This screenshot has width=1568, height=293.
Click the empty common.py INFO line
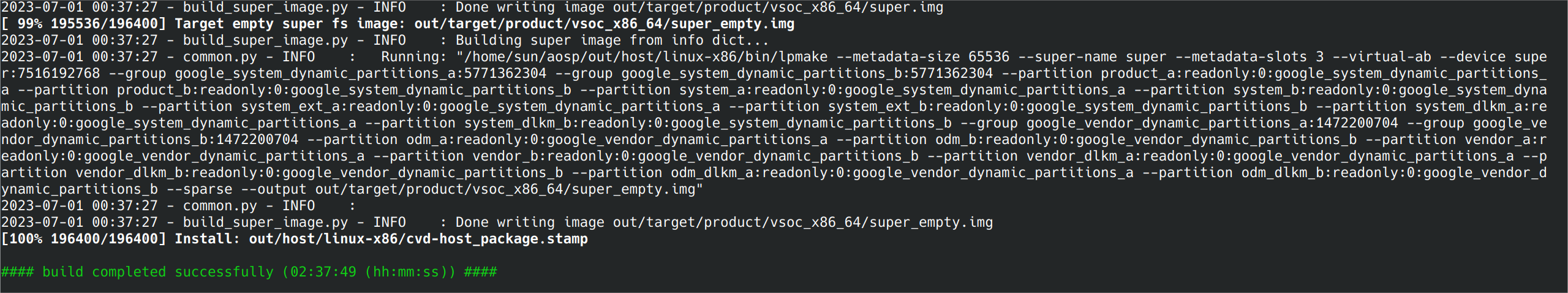tap(178, 205)
